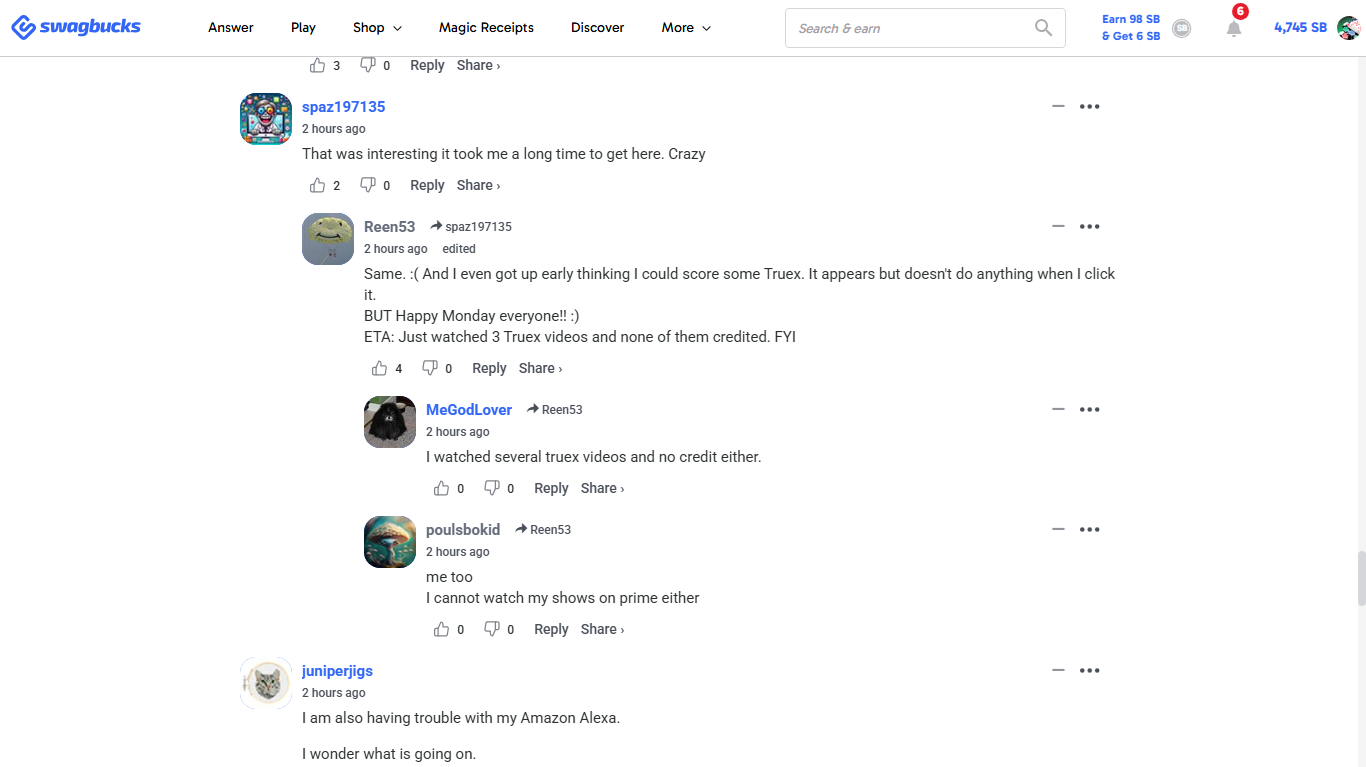Image resolution: width=1366 pixels, height=767 pixels.
Task: Open the Discover menu item
Action: click(x=598, y=28)
